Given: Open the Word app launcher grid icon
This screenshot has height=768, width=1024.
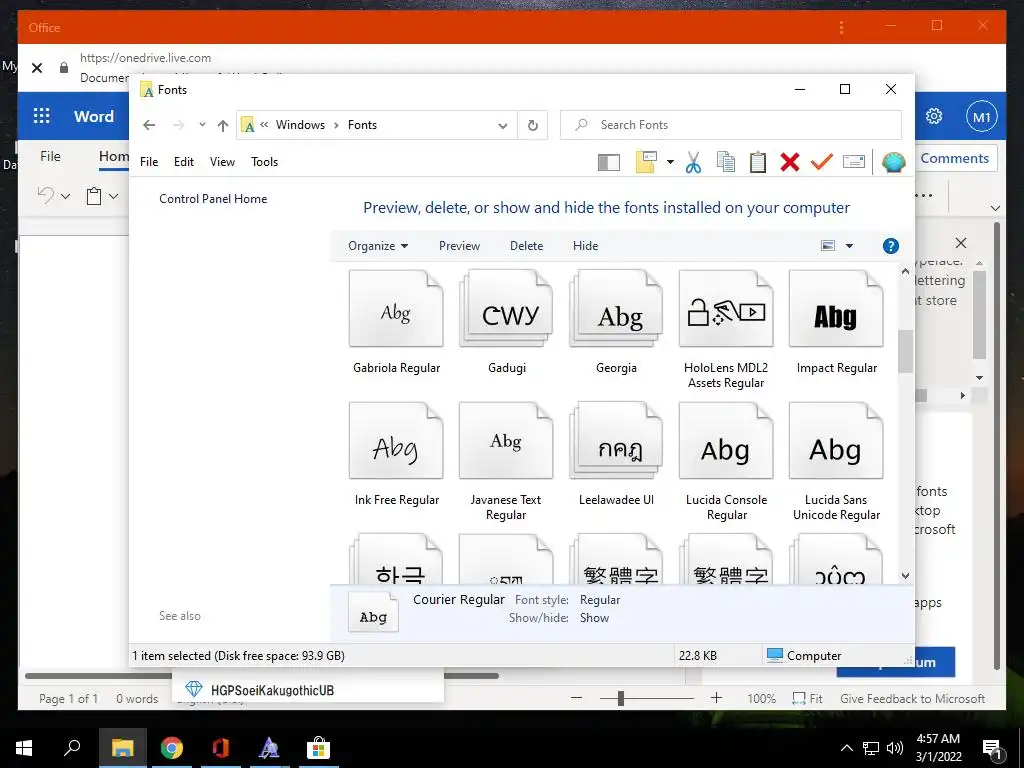Looking at the screenshot, I should tap(42, 116).
